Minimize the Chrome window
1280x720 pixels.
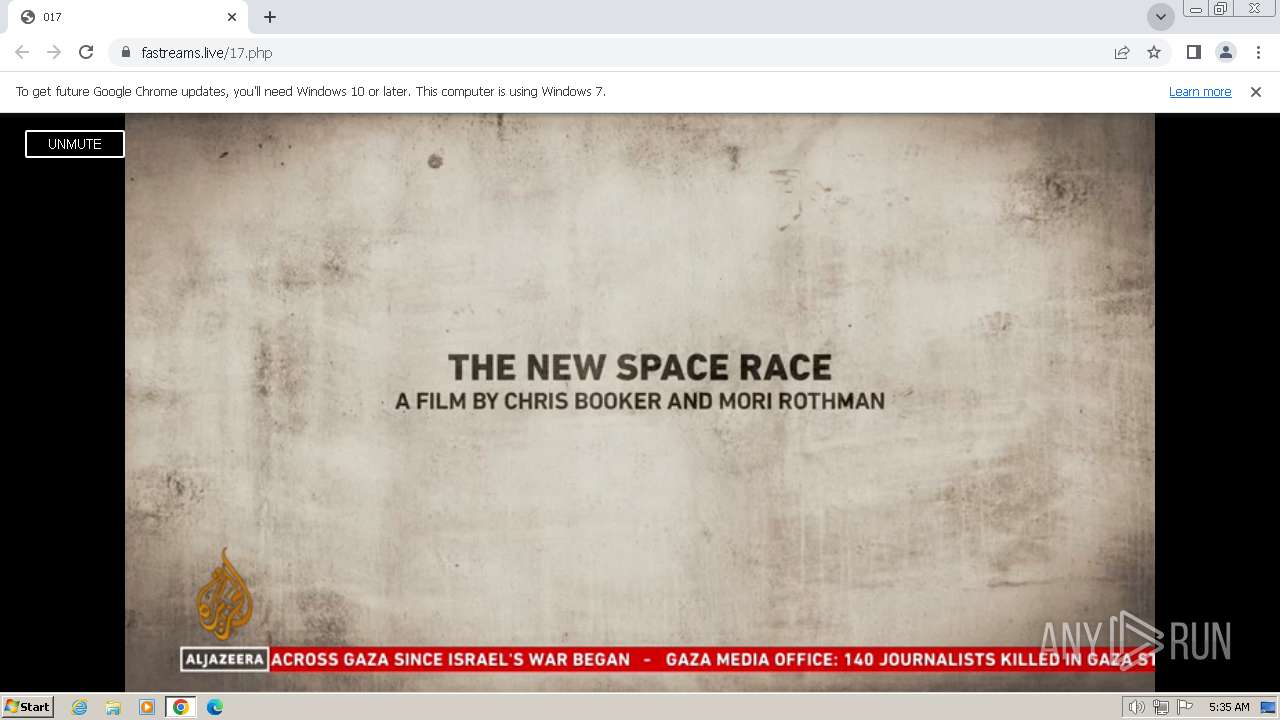coord(1196,9)
